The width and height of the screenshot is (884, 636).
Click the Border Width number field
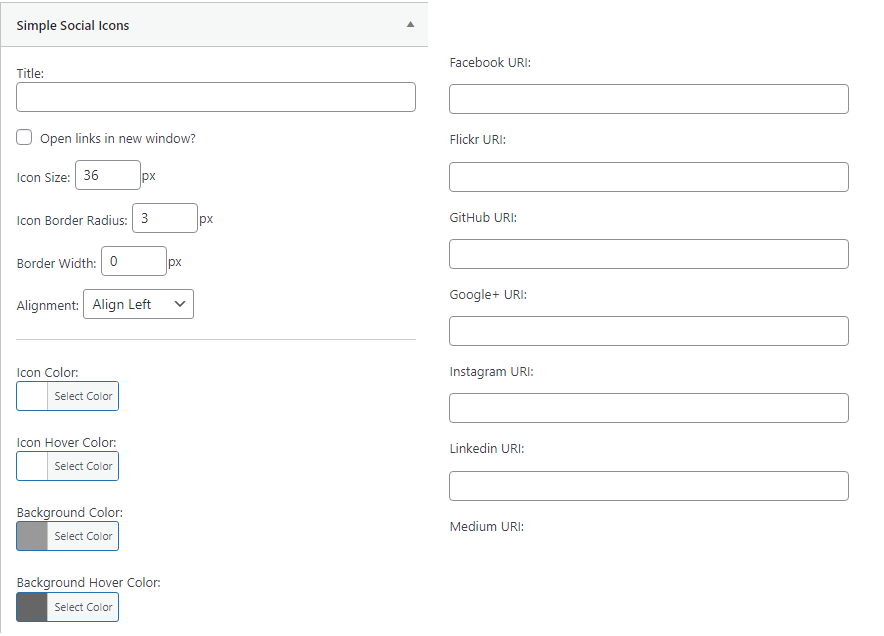133,262
